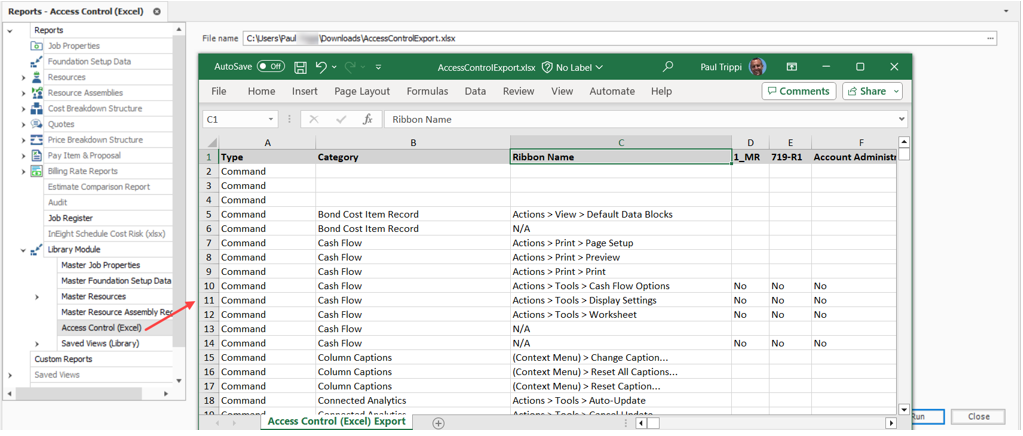Open the No Label sensitivity dropdown
This screenshot has height=436, width=1023.
tap(573, 67)
